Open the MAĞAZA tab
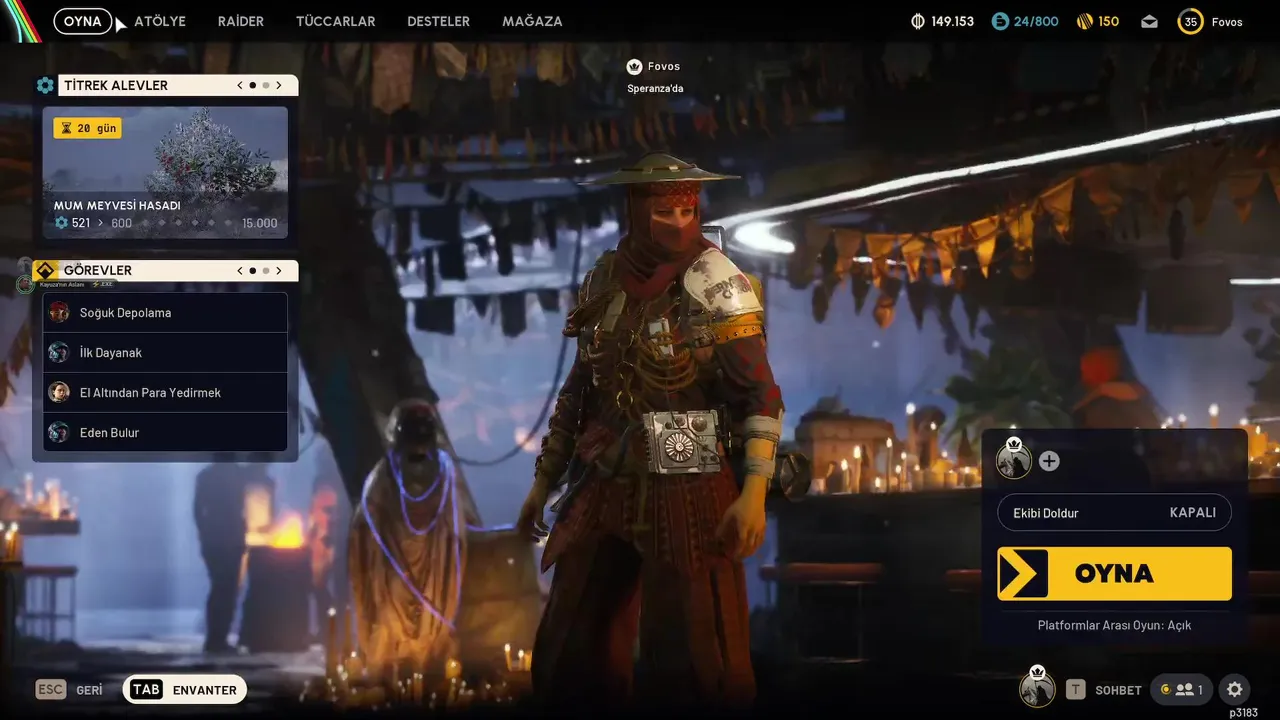Viewport: 1280px width, 720px height. tap(532, 21)
